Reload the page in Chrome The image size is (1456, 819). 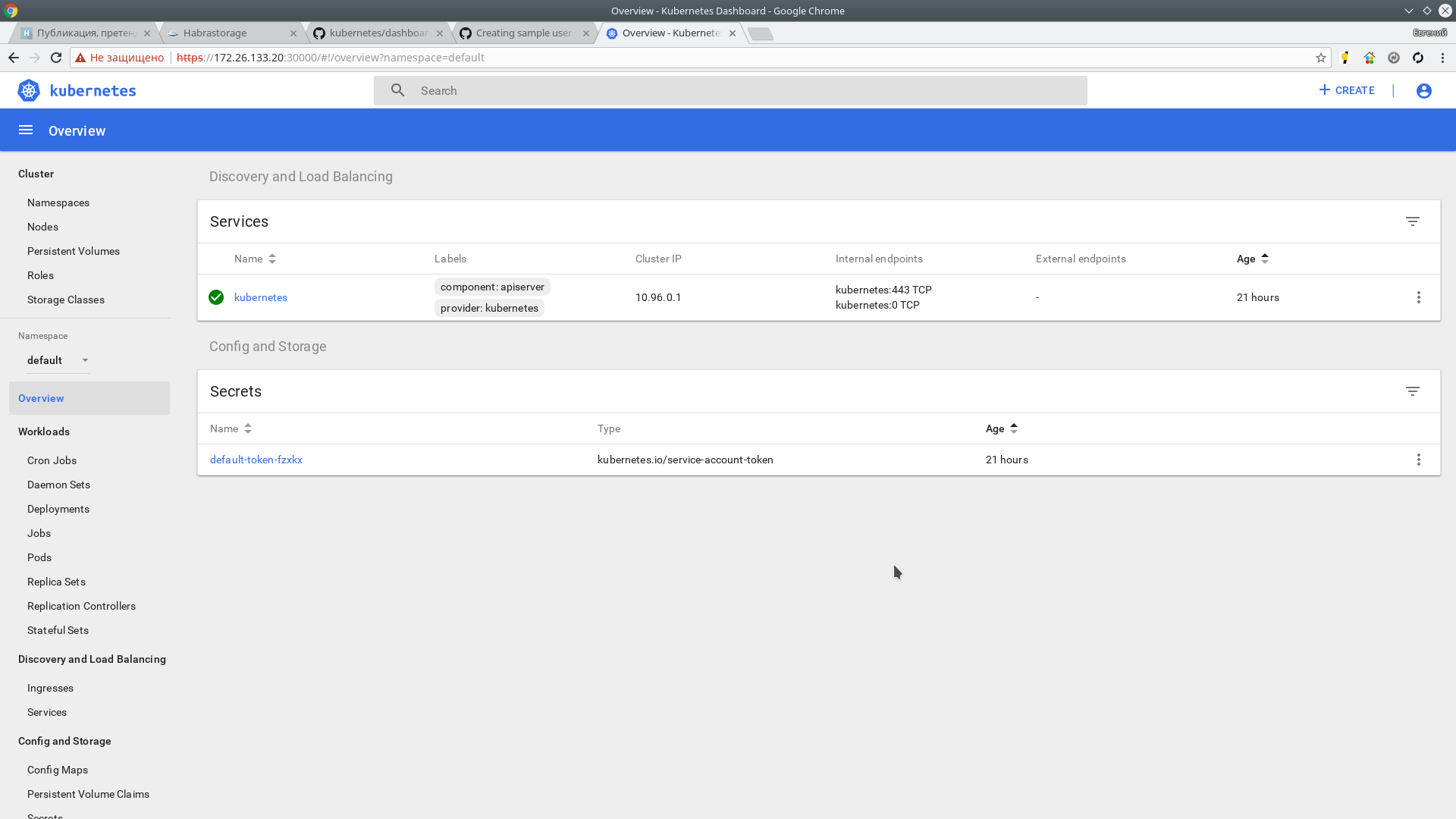click(56, 58)
